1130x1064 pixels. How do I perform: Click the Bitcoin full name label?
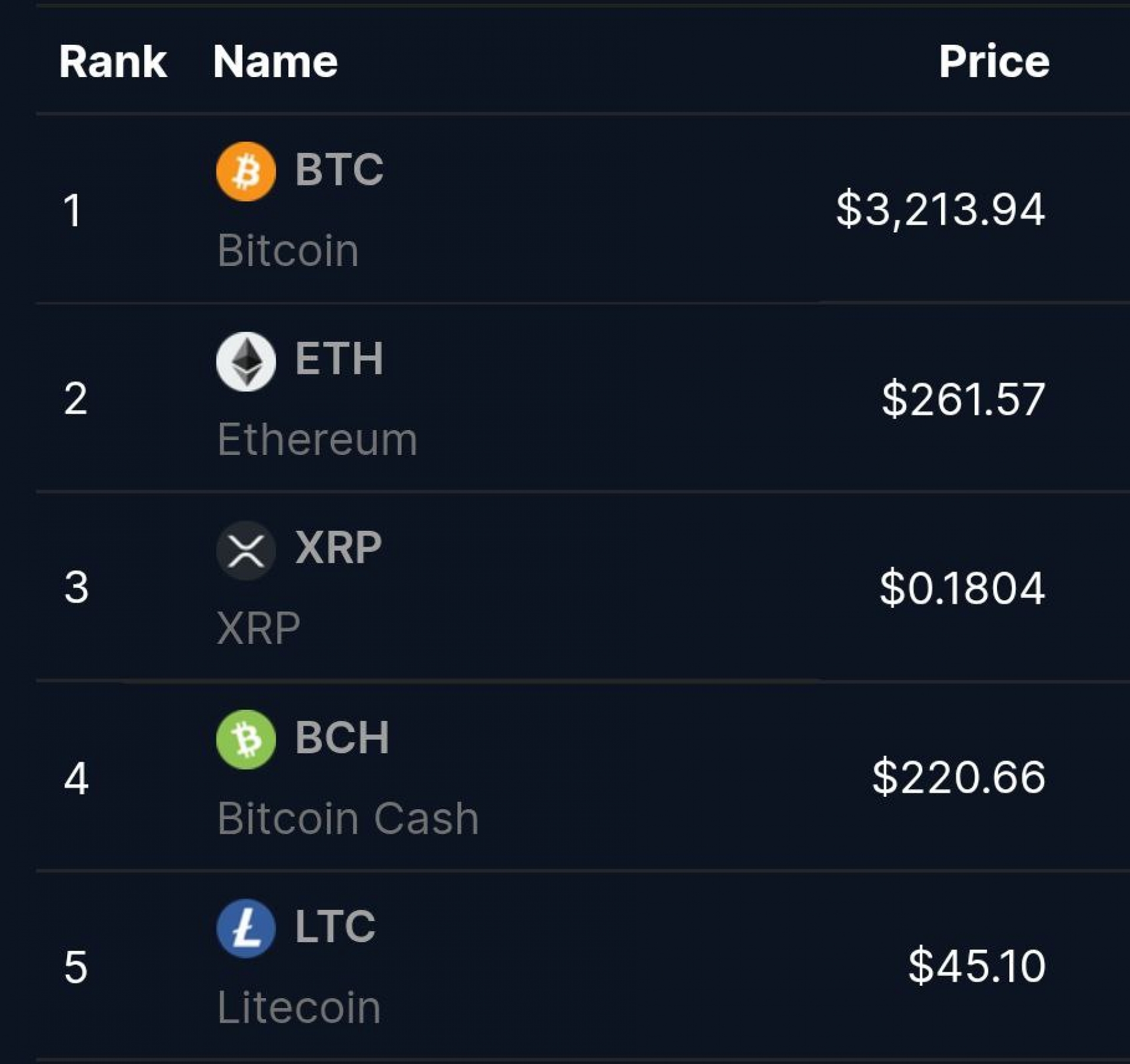click(x=288, y=251)
